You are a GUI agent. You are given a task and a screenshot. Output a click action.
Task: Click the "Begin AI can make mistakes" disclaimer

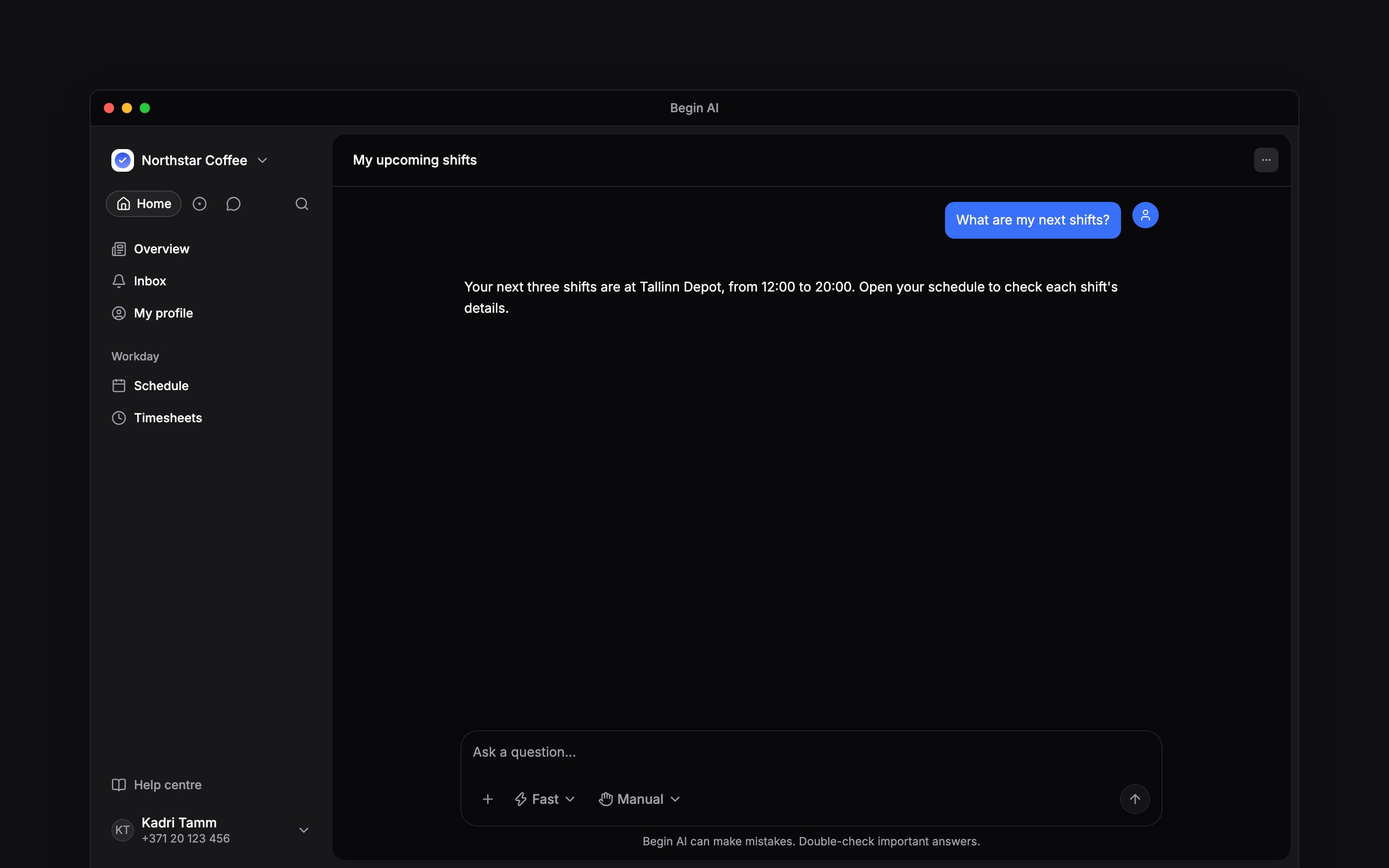pos(811,842)
